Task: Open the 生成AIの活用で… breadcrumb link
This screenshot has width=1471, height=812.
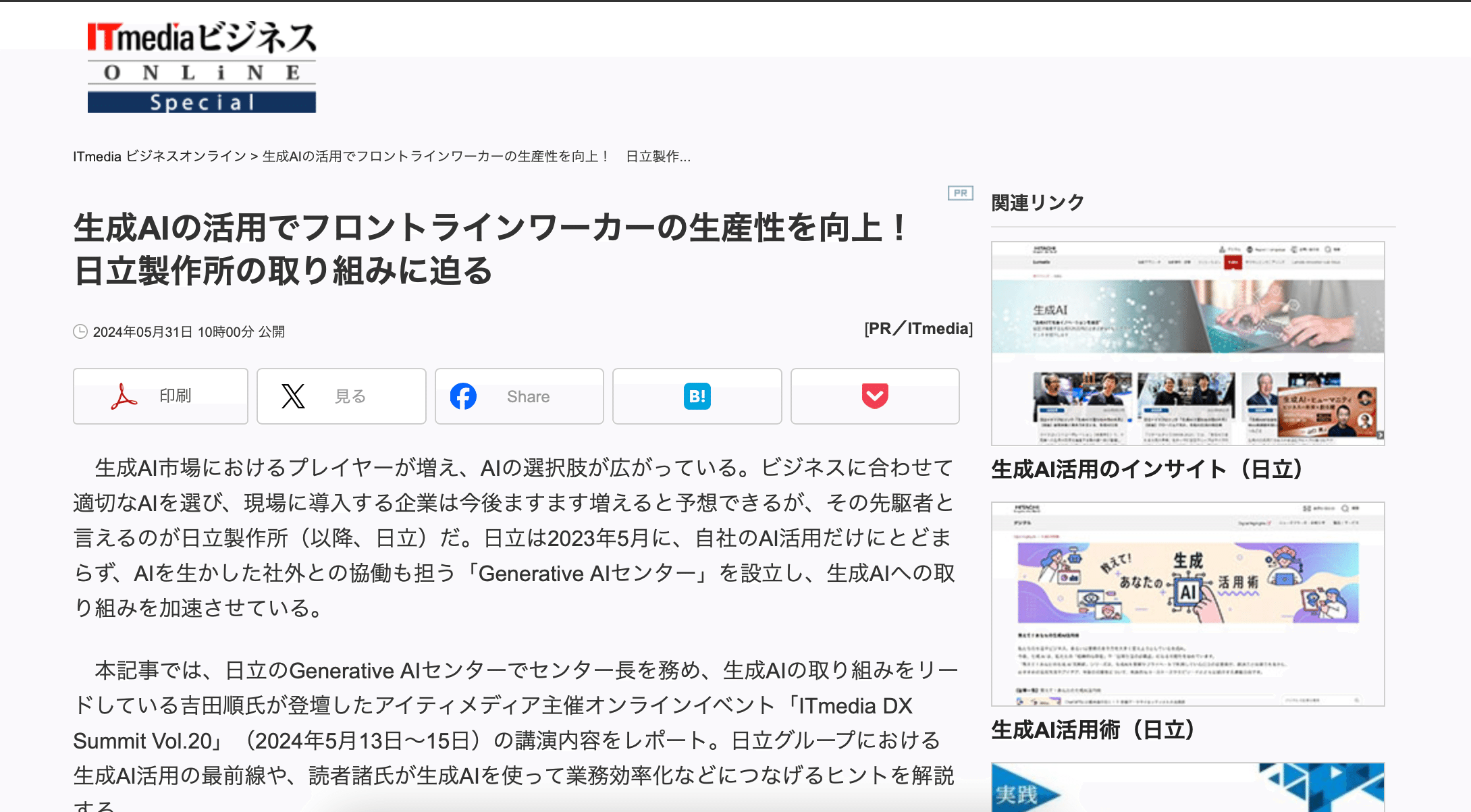Action: (477, 157)
